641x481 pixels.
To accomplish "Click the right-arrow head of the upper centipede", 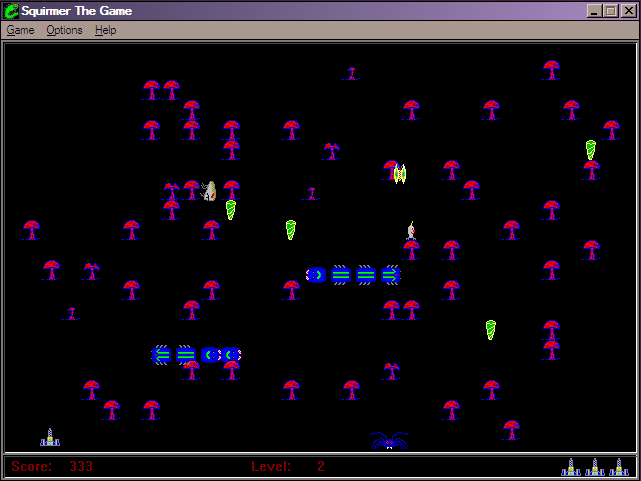I will (x=390, y=275).
